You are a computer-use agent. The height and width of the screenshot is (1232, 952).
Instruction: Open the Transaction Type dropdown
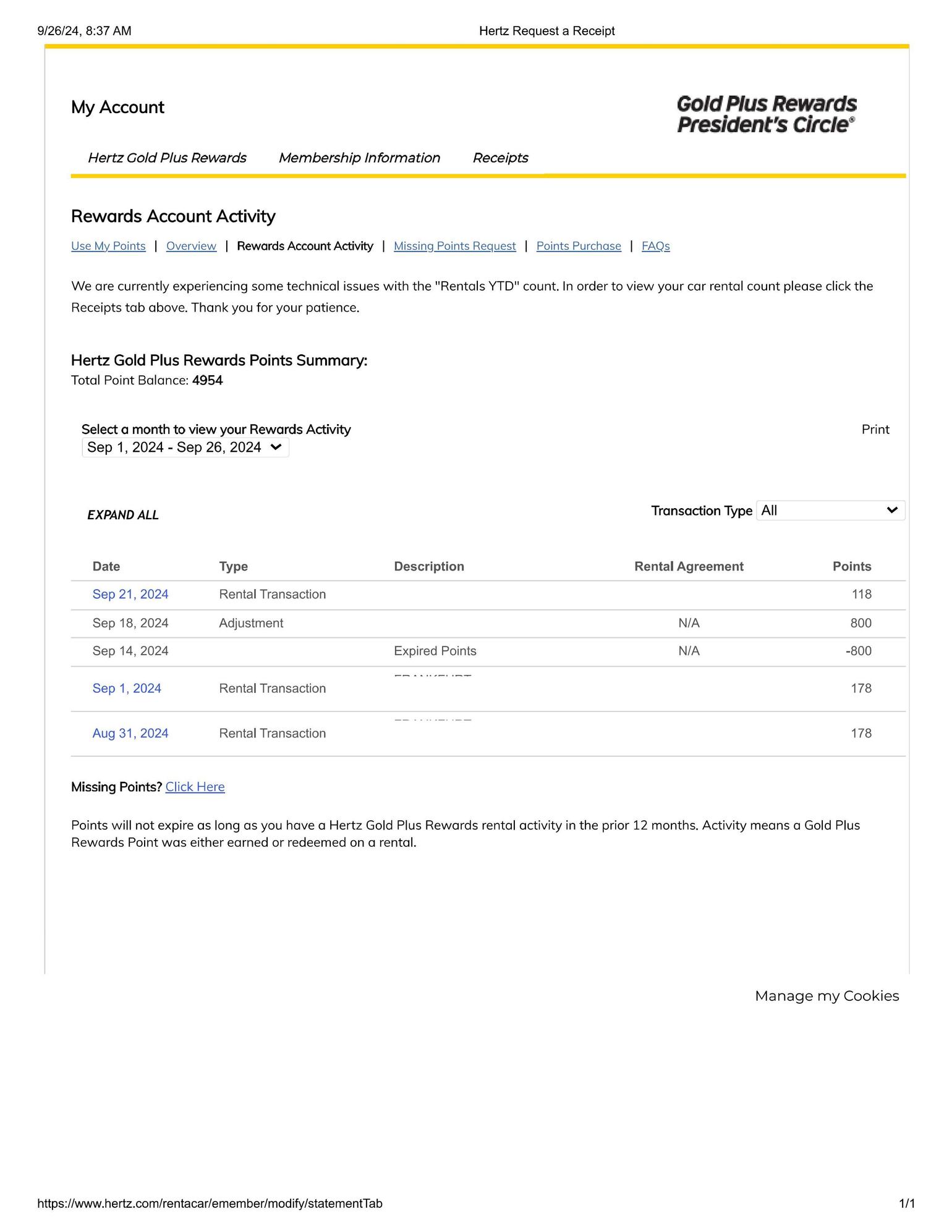pos(830,511)
